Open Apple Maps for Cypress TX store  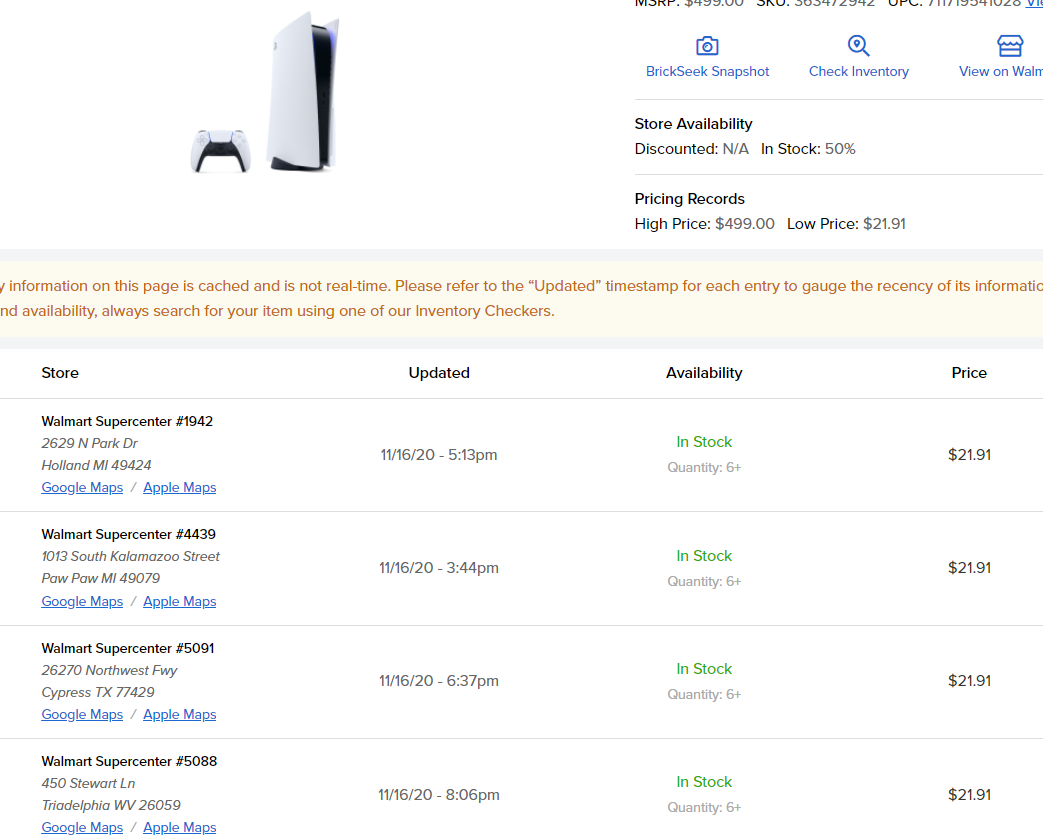pyautogui.click(x=179, y=714)
